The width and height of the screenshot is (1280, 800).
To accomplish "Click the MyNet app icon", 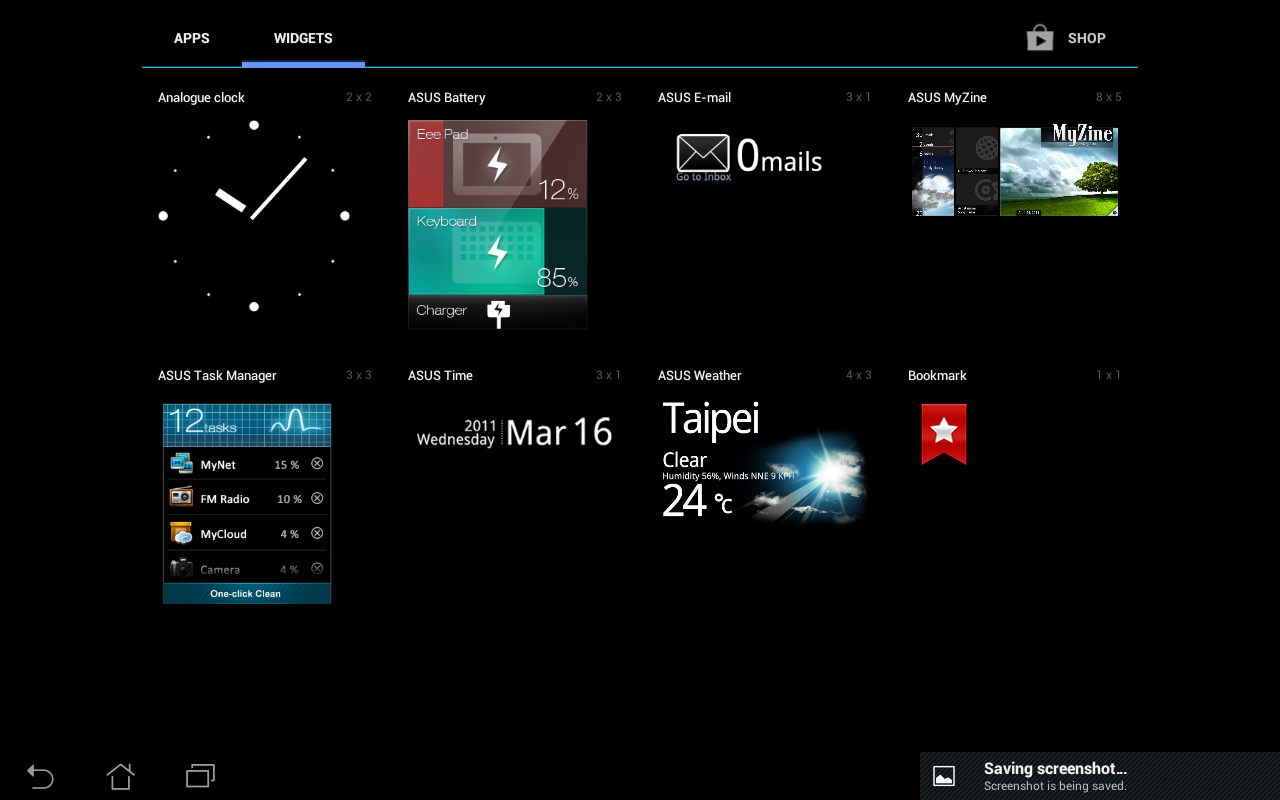I will point(181,463).
